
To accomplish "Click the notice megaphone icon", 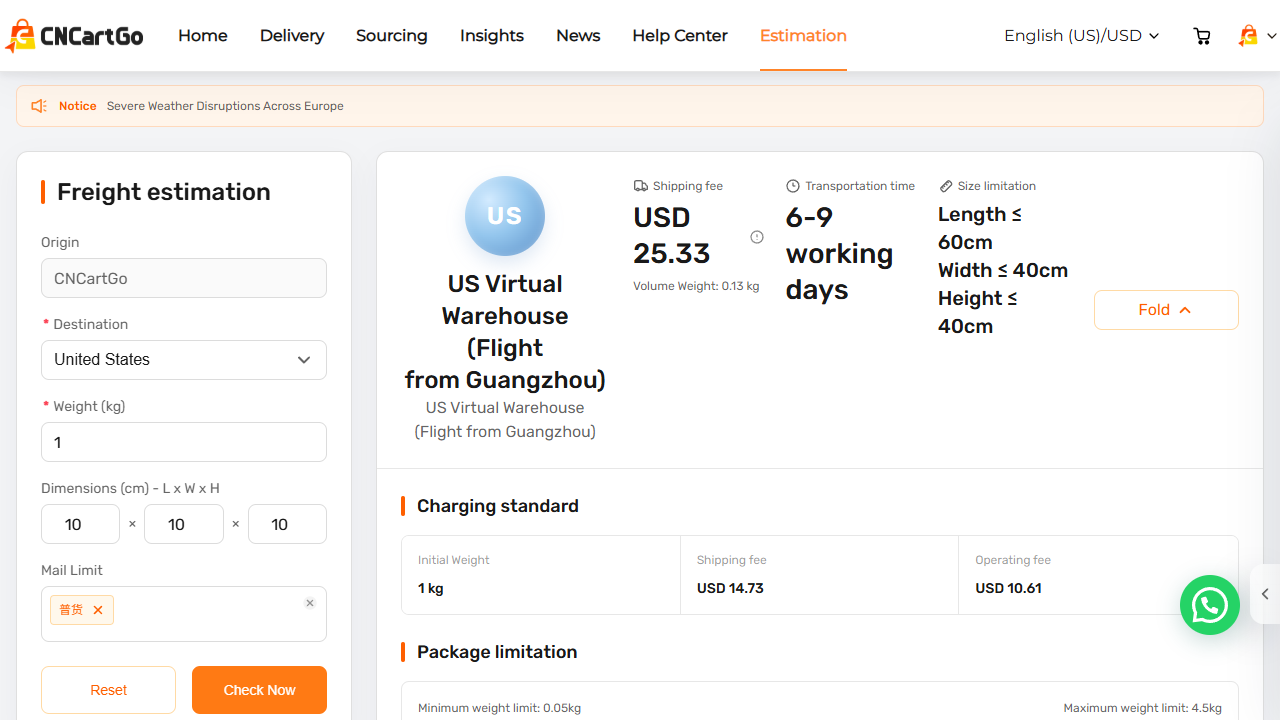I will 39,106.
